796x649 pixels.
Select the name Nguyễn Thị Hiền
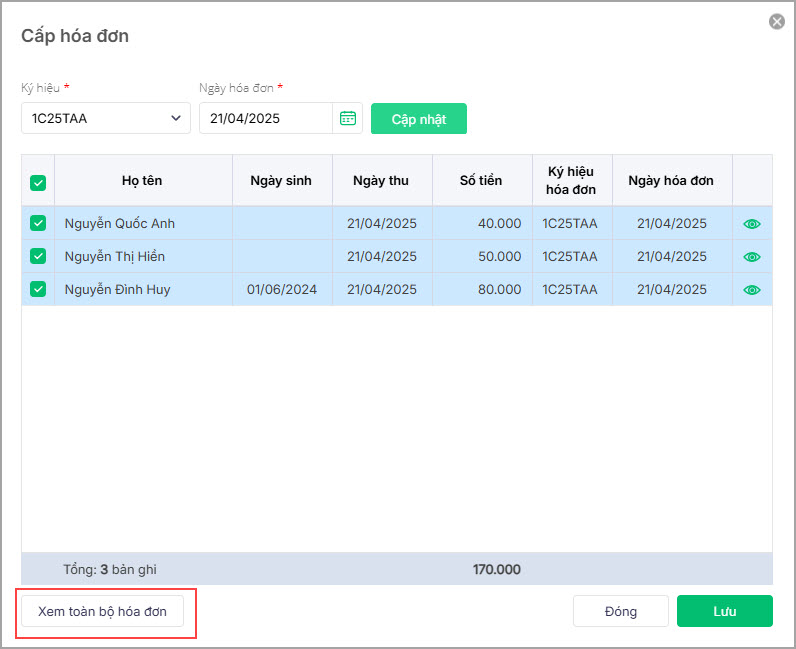[x=115, y=256]
